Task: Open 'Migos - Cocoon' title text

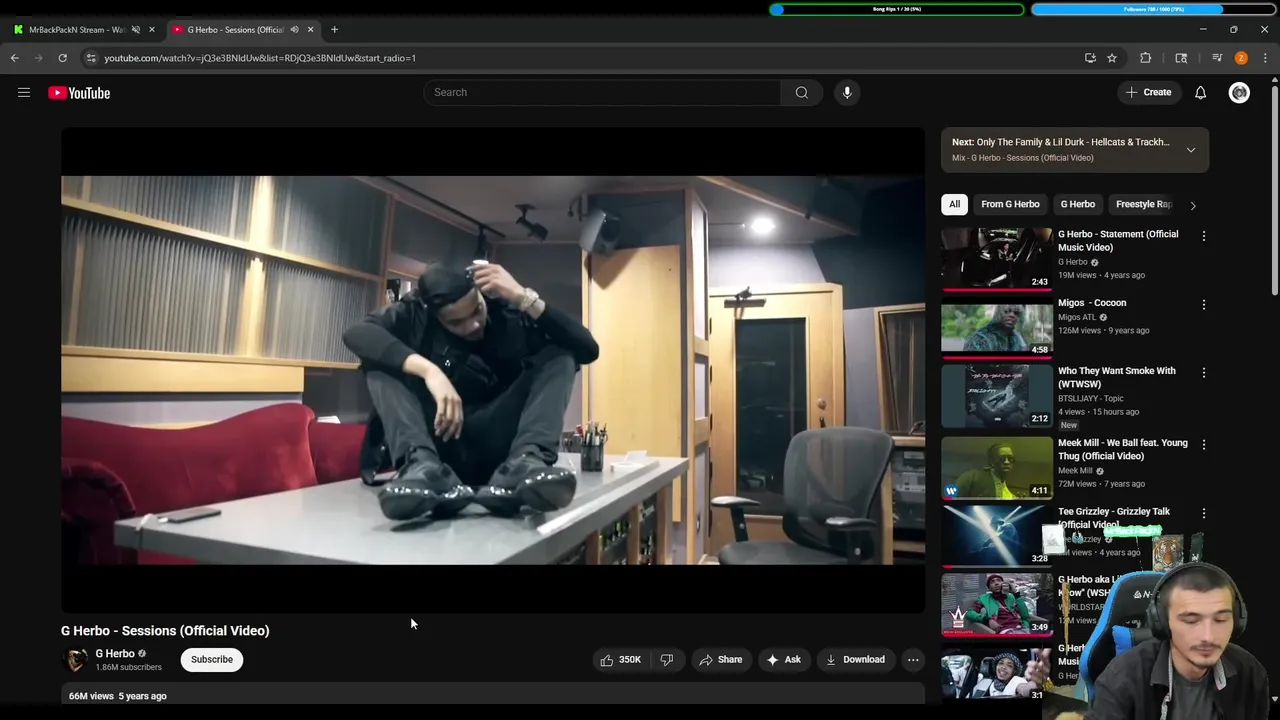Action: pos(1092,303)
